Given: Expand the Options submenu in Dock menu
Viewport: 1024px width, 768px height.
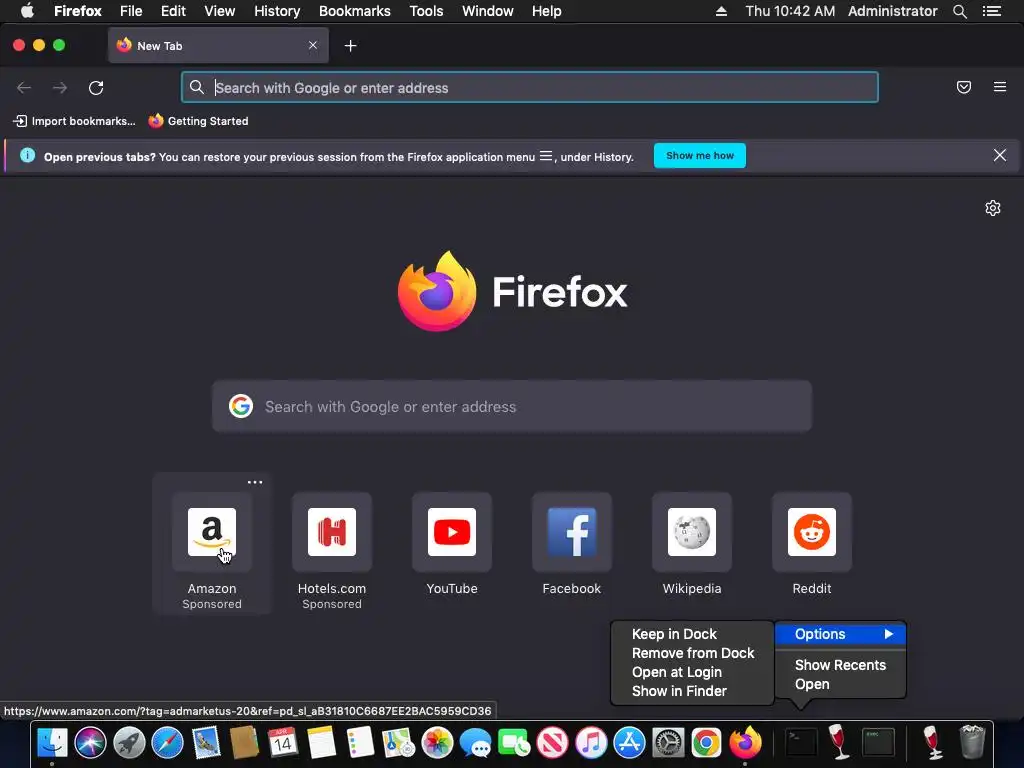Looking at the screenshot, I should point(840,634).
